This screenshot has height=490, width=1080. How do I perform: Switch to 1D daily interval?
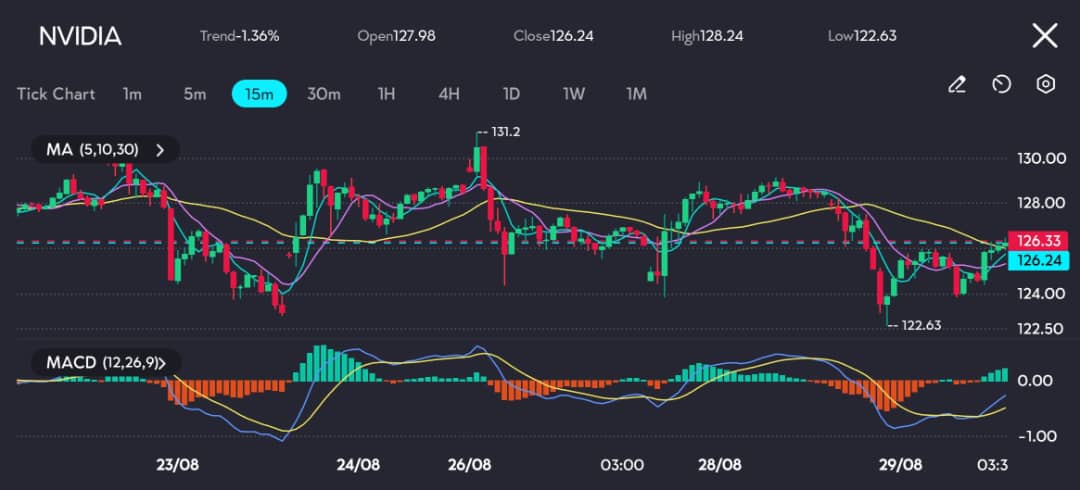[511, 94]
